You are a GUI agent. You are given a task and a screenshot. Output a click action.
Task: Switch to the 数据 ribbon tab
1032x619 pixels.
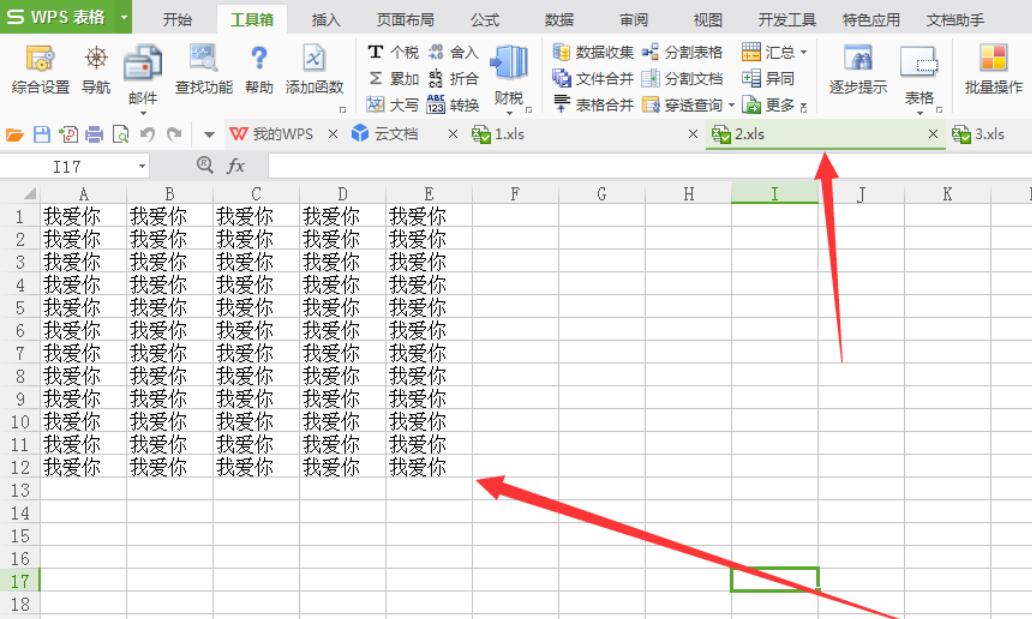coord(559,20)
